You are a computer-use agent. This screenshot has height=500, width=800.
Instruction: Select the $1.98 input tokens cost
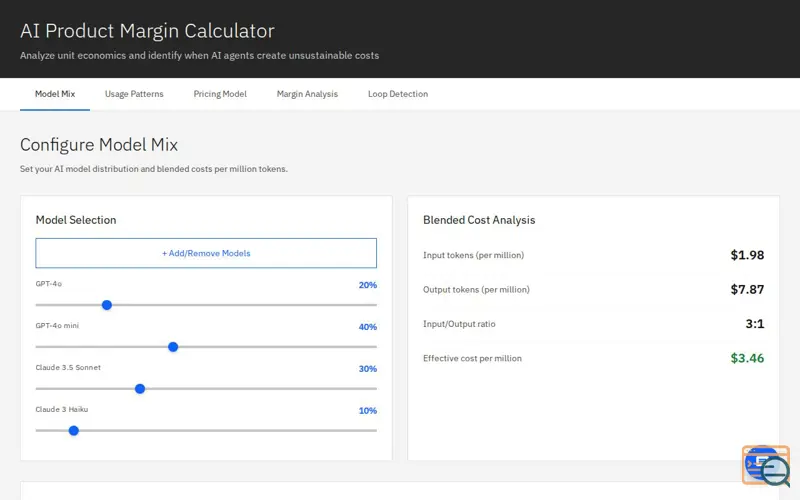click(747, 255)
